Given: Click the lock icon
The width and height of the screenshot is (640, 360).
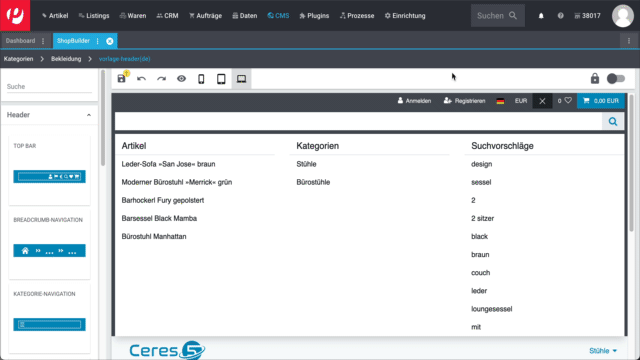Looking at the screenshot, I should point(595,78).
